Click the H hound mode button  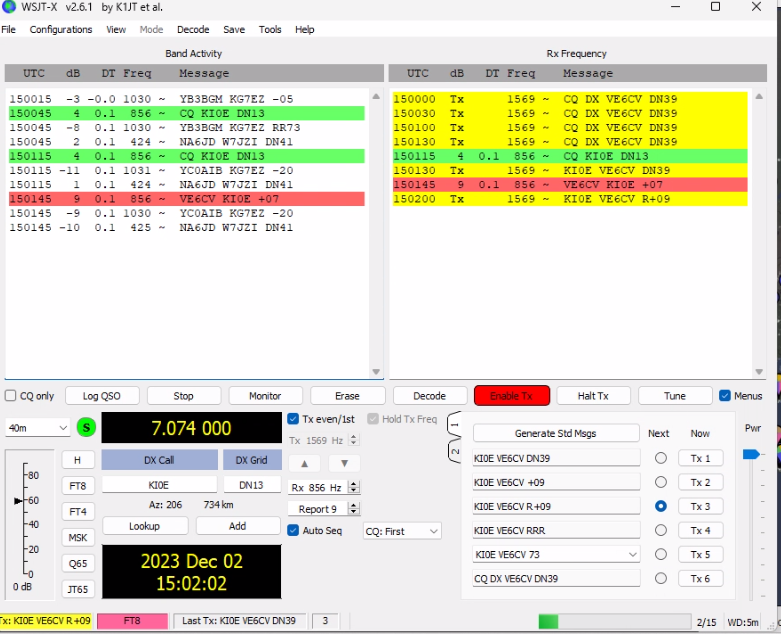[x=78, y=459]
